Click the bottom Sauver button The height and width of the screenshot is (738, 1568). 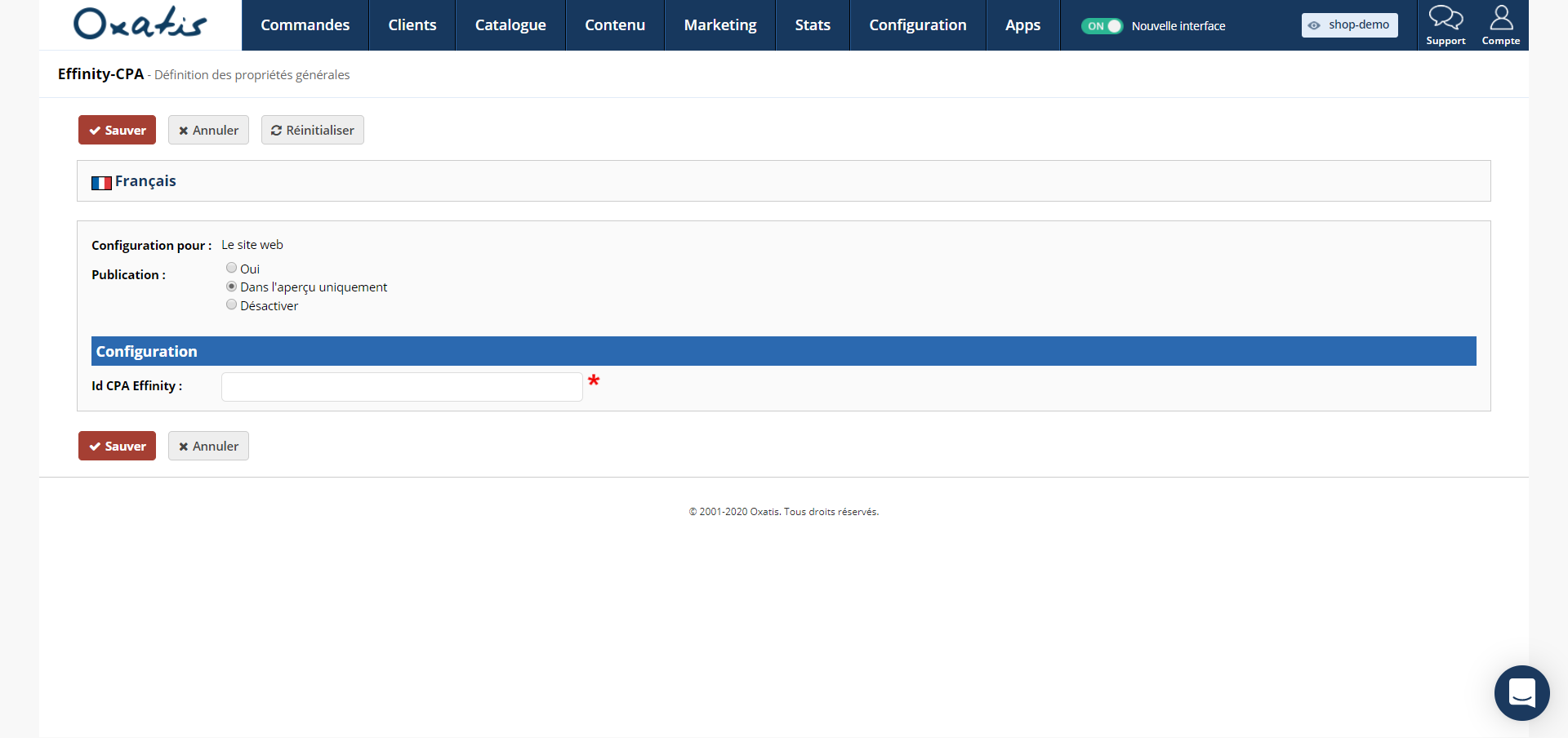(x=117, y=446)
